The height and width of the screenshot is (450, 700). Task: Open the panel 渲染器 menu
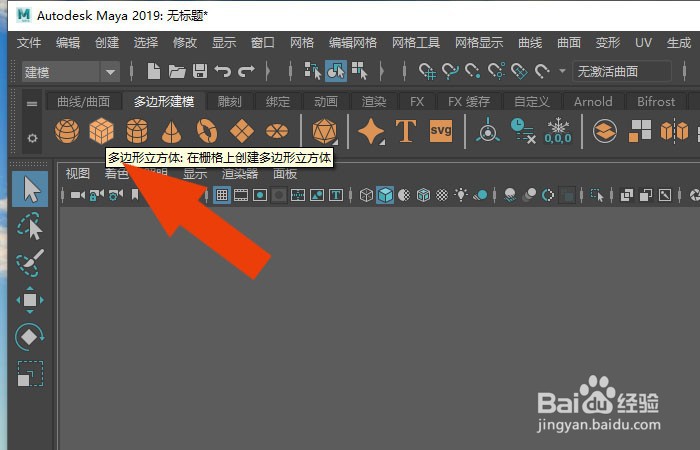(x=240, y=173)
